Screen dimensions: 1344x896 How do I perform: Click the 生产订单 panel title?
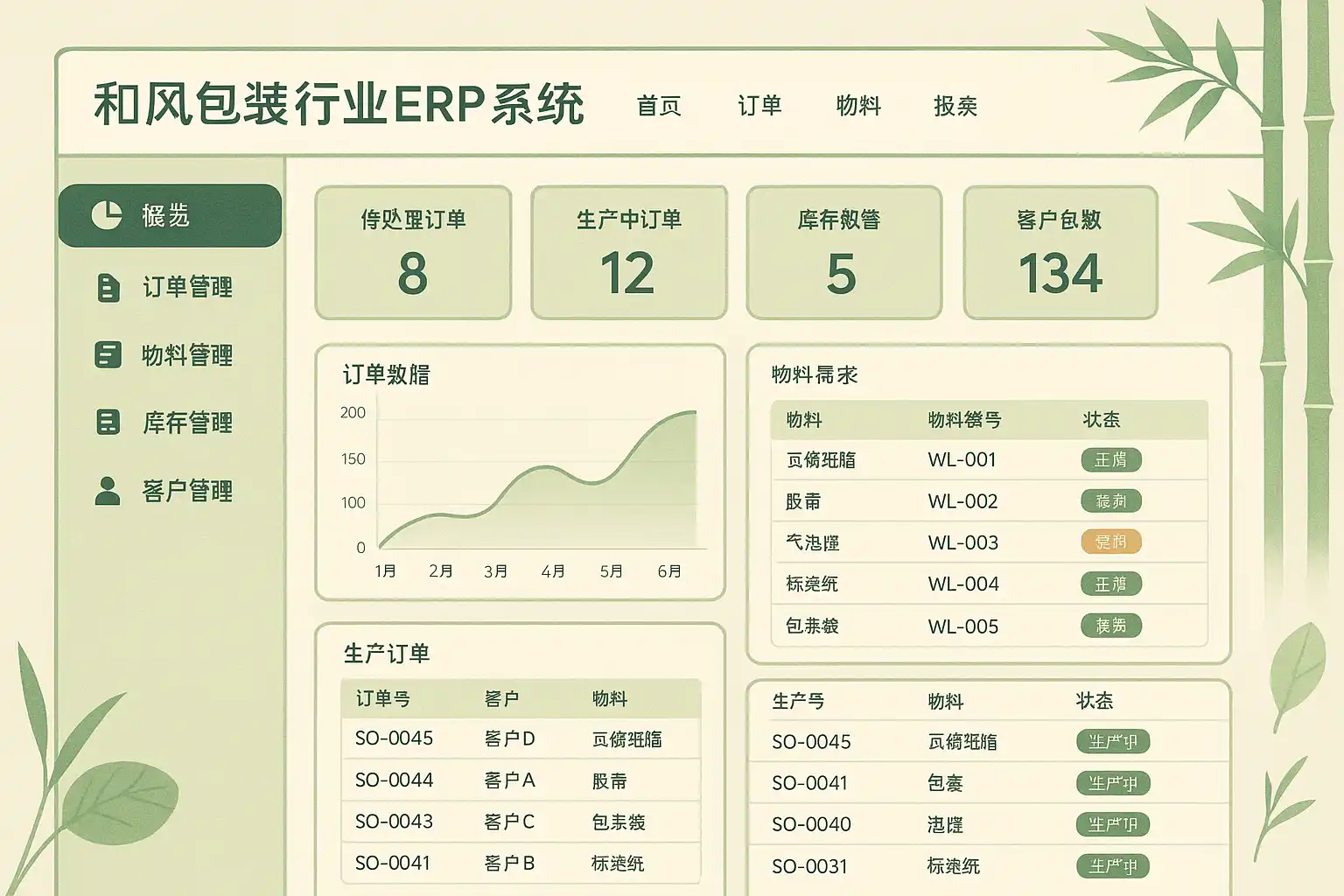tap(387, 654)
